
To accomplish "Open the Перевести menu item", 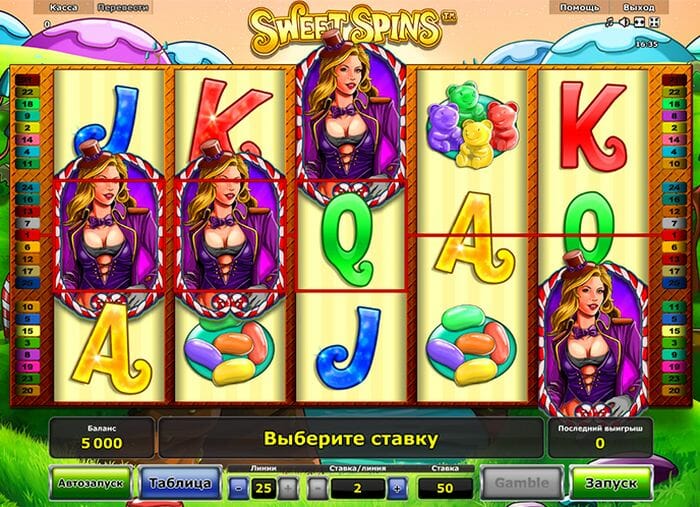I will tap(123, 8).
